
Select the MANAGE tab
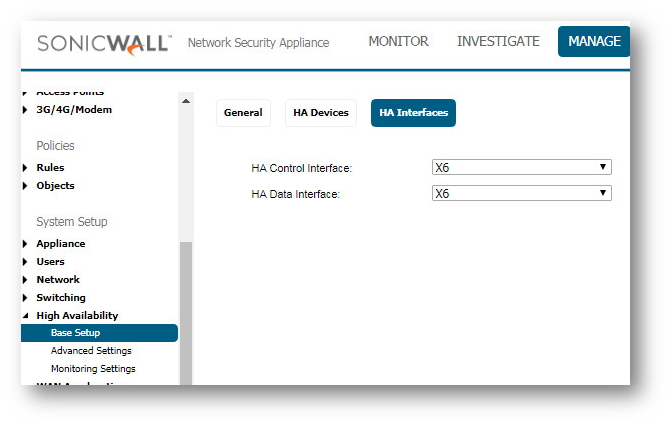(594, 42)
